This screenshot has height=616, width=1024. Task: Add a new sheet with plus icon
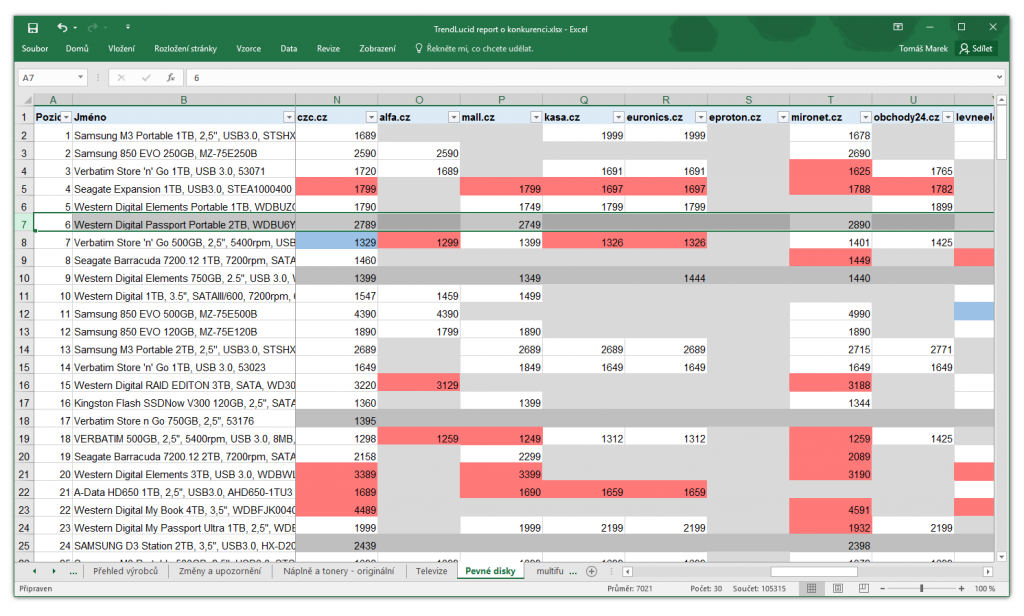[592, 572]
